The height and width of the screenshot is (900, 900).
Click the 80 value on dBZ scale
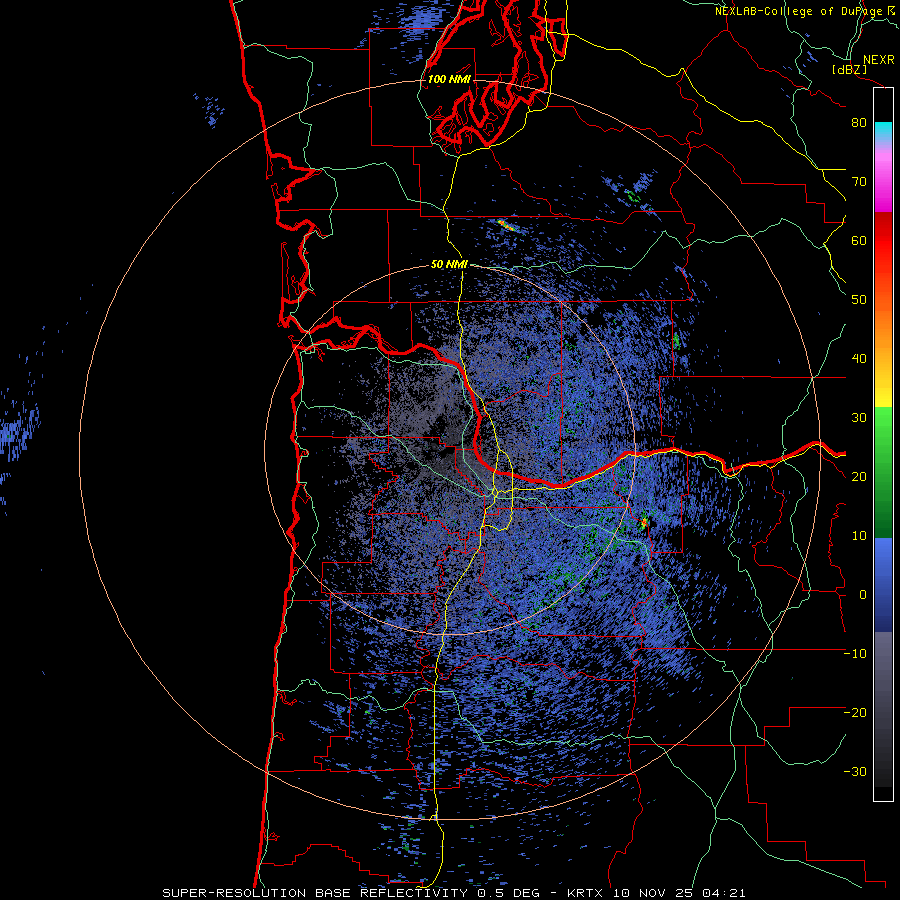(859, 123)
